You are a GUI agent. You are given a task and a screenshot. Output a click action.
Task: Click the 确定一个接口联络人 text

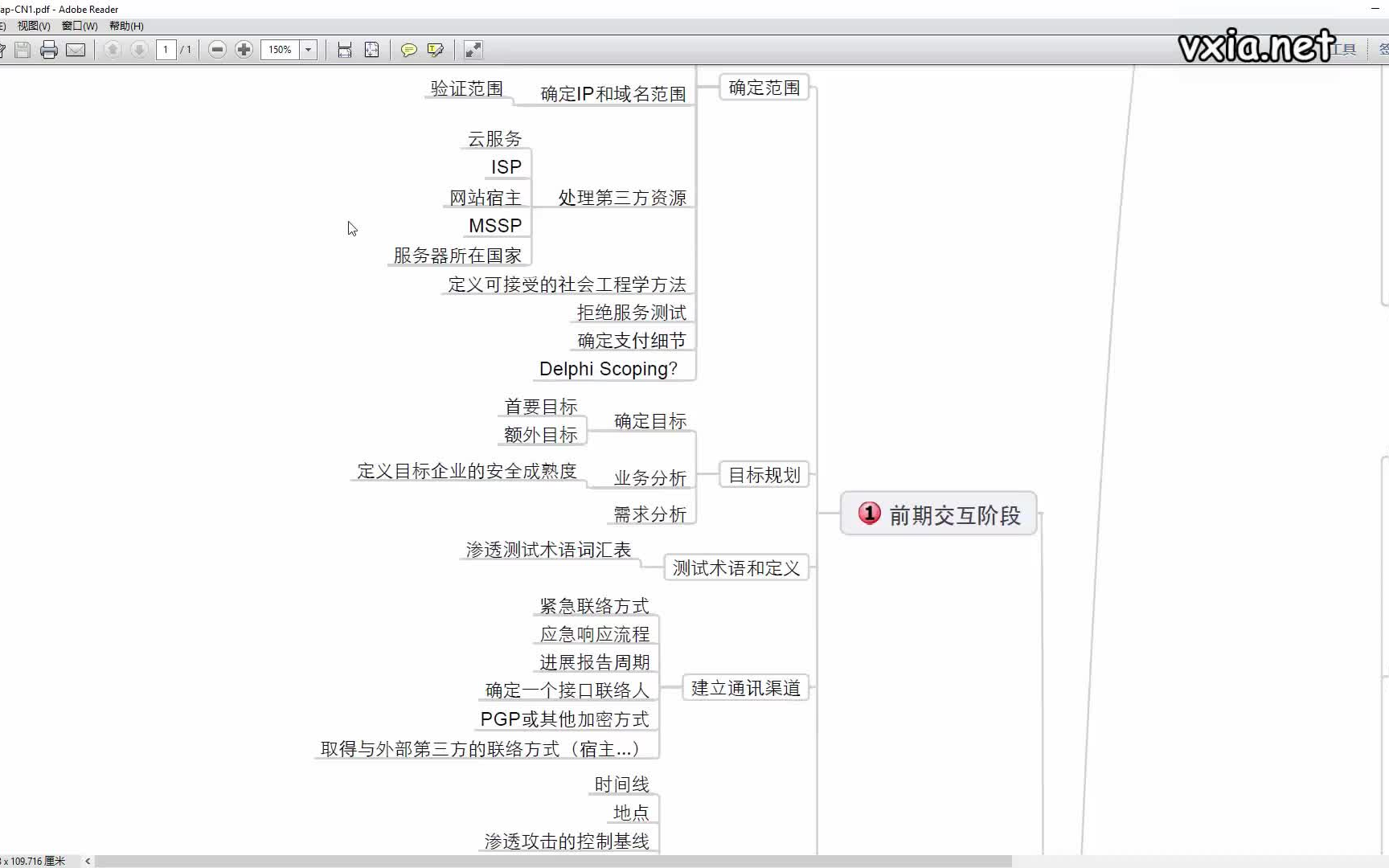coord(567,690)
